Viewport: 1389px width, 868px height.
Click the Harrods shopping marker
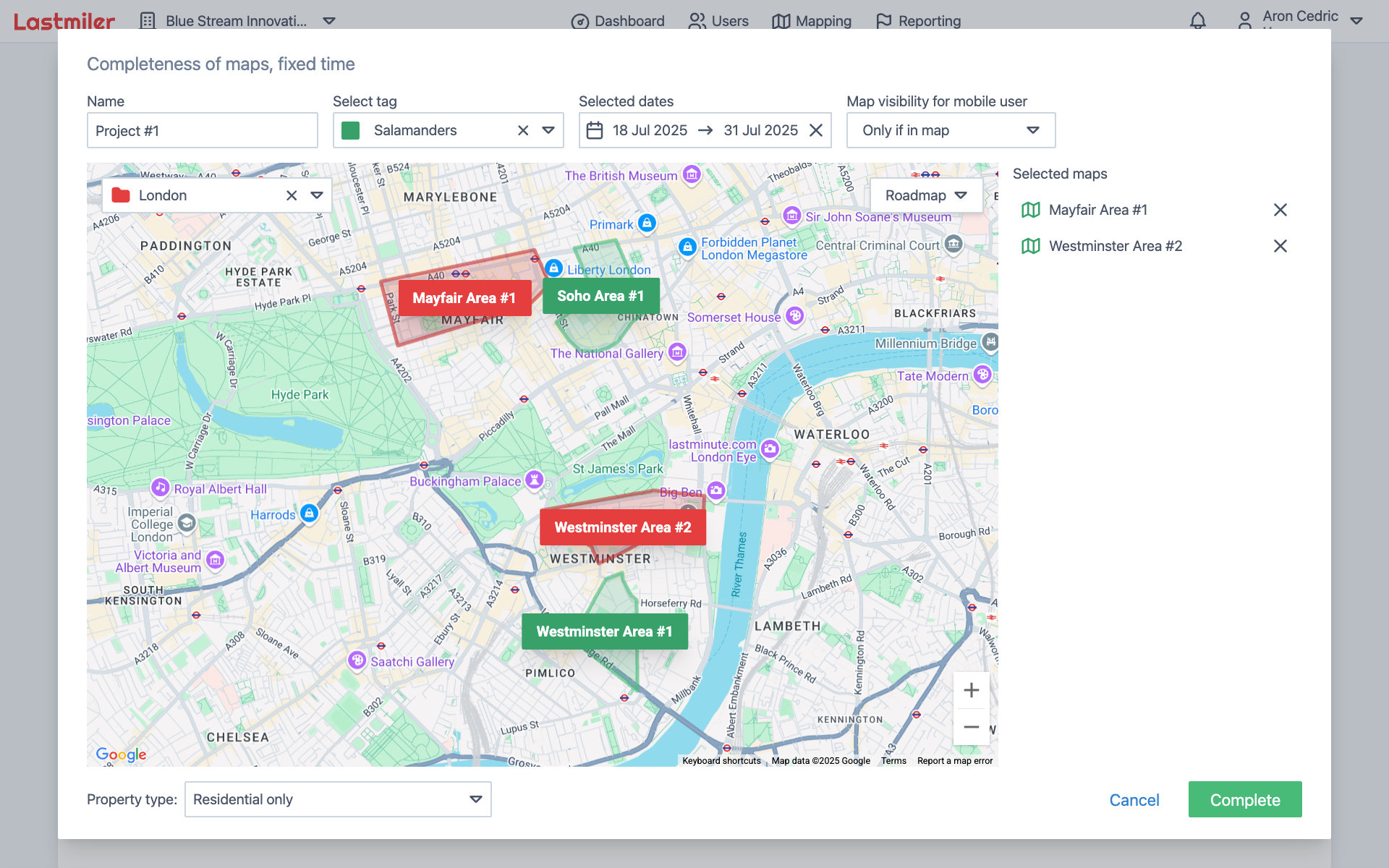(x=310, y=514)
